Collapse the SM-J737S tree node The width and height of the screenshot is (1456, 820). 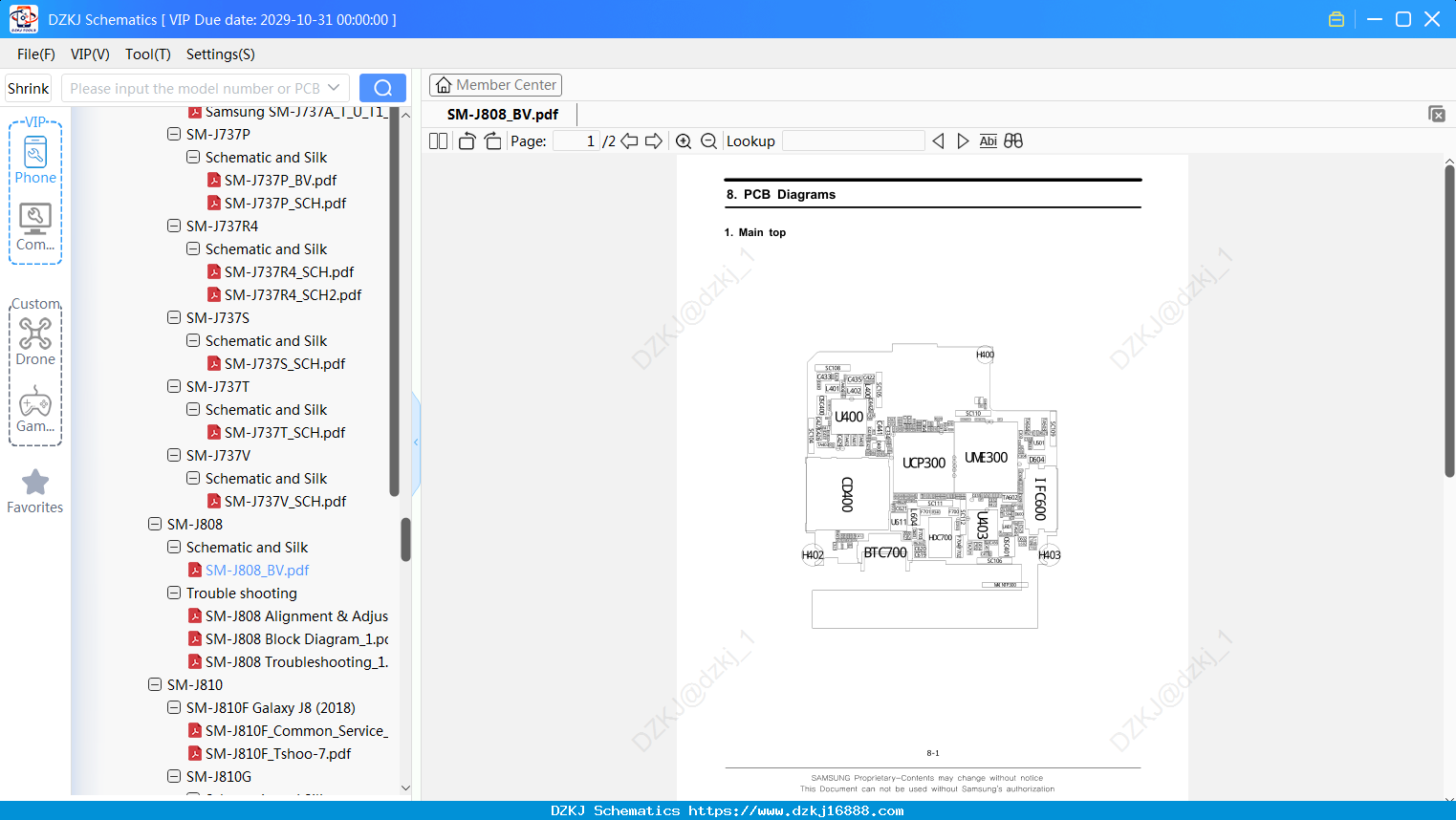(174, 317)
